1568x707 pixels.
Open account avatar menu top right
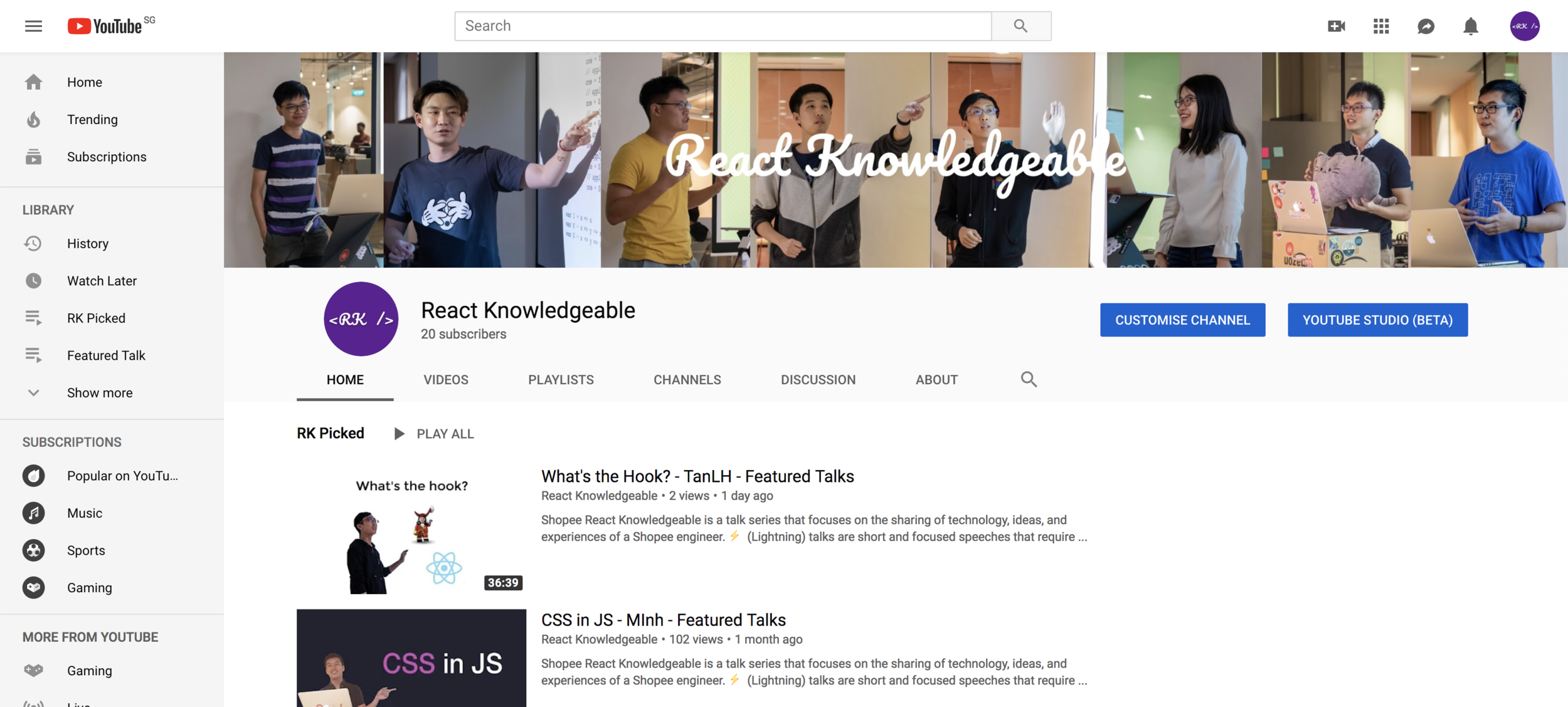pos(1525,26)
